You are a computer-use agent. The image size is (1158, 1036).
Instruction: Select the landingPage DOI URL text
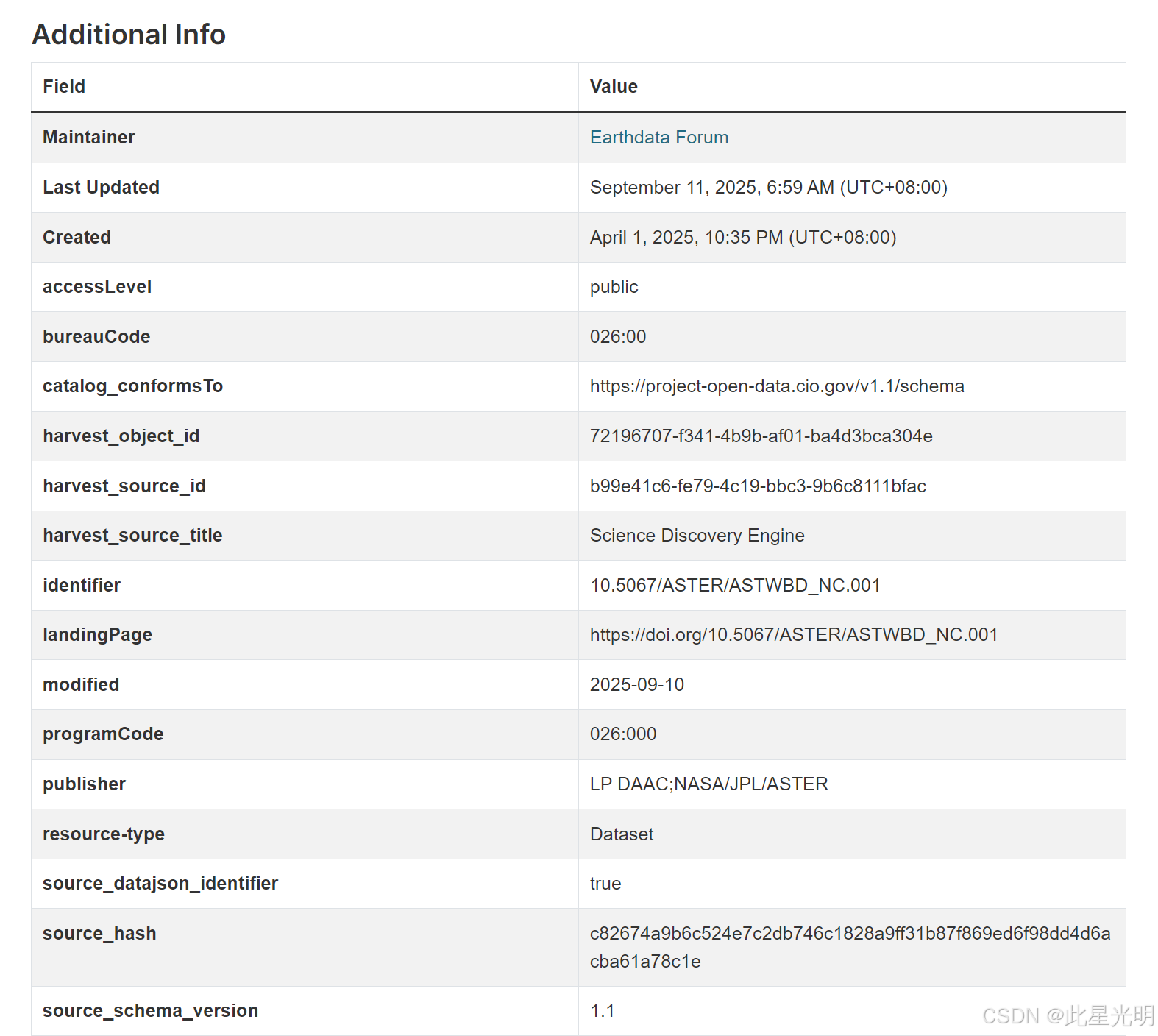pos(793,635)
